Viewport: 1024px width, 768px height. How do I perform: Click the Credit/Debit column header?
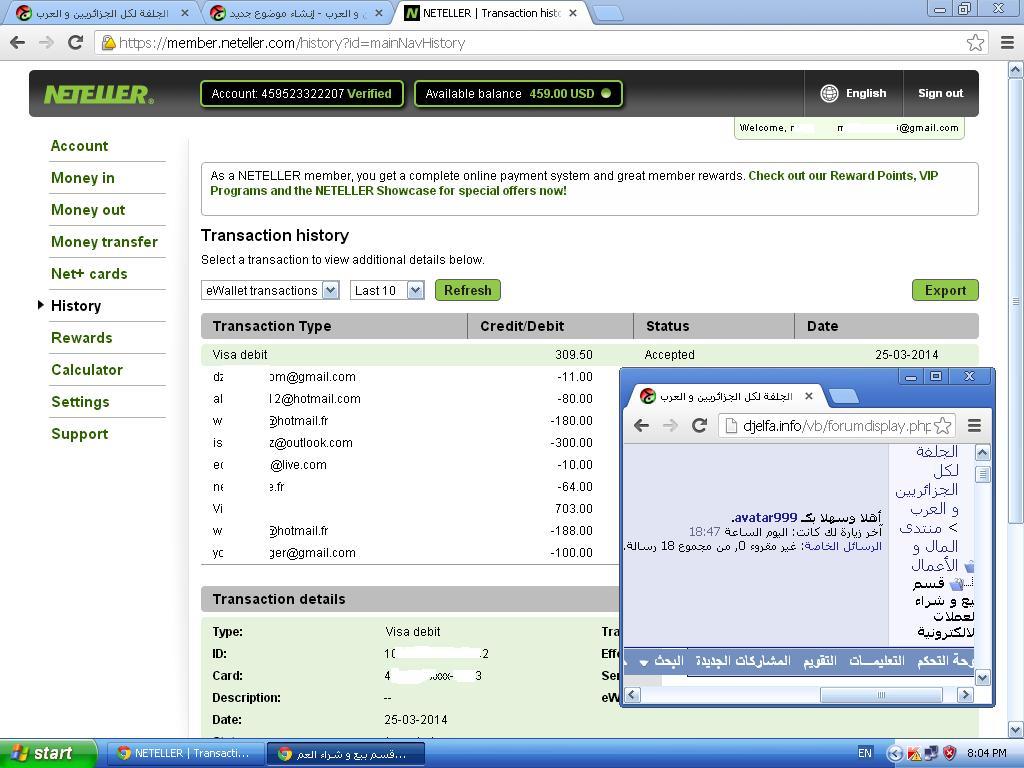tap(551, 326)
